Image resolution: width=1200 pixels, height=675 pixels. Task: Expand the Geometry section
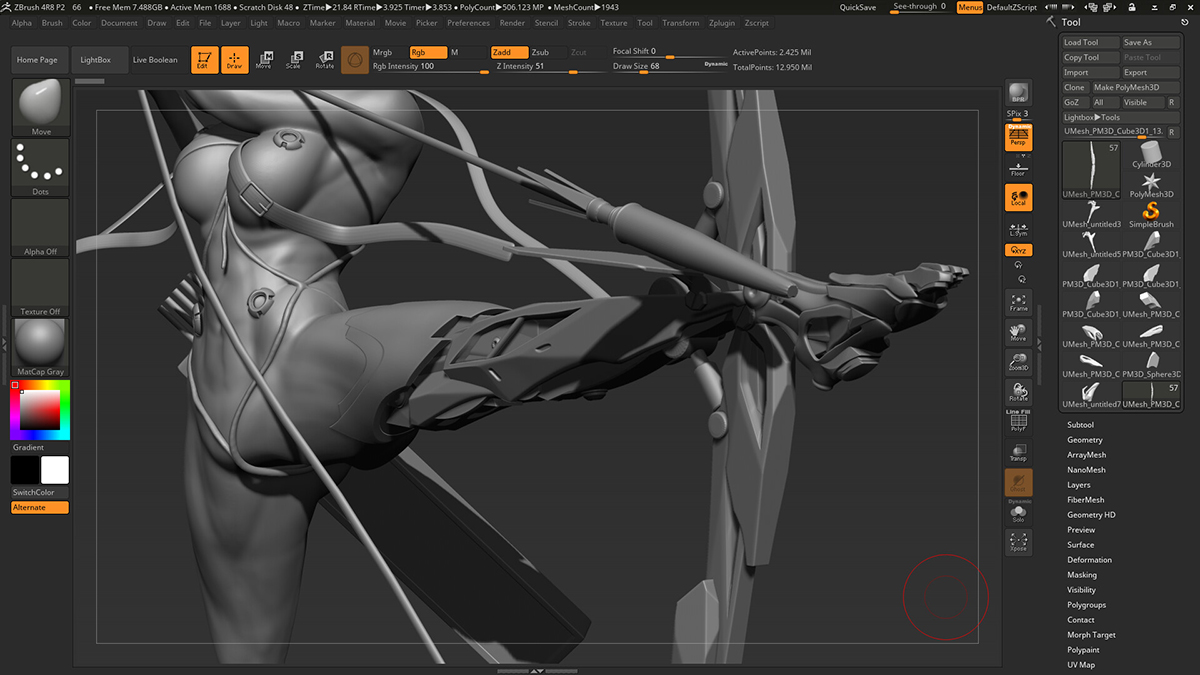pyautogui.click(x=1084, y=440)
